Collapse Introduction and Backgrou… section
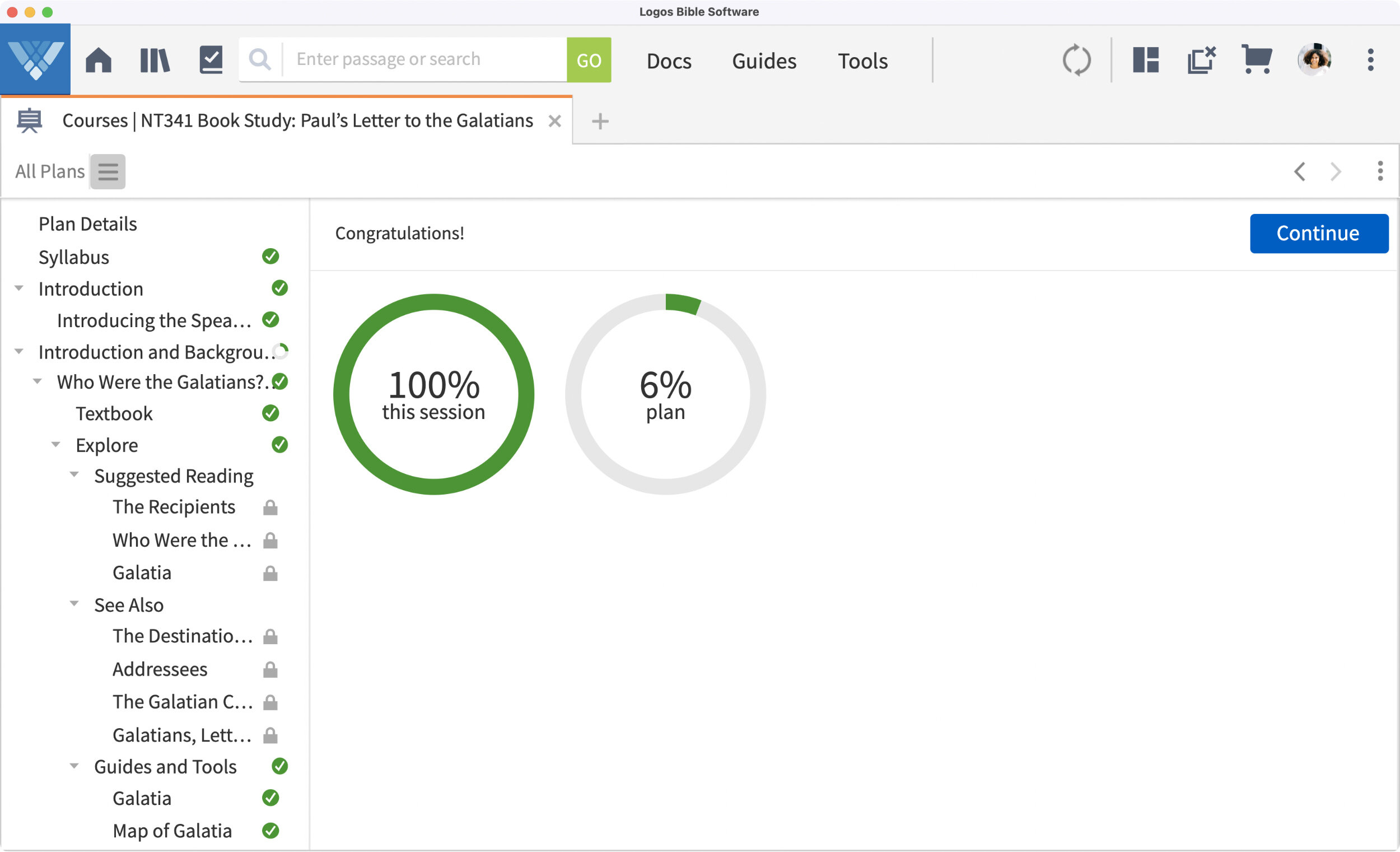 coord(18,351)
